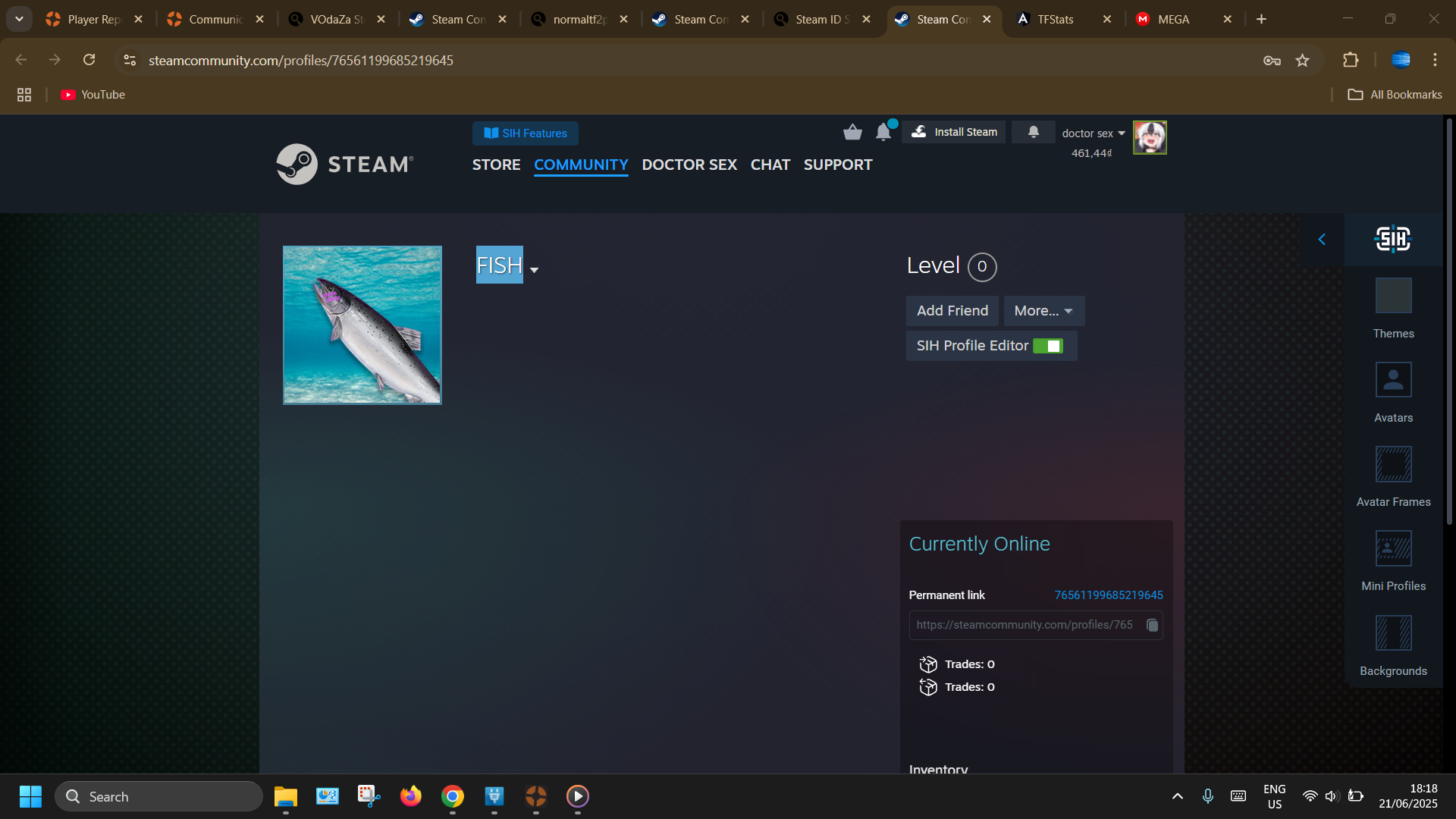Open the STORE menu
The width and height of the screenshot is (1456, 819).
point(496,165)
